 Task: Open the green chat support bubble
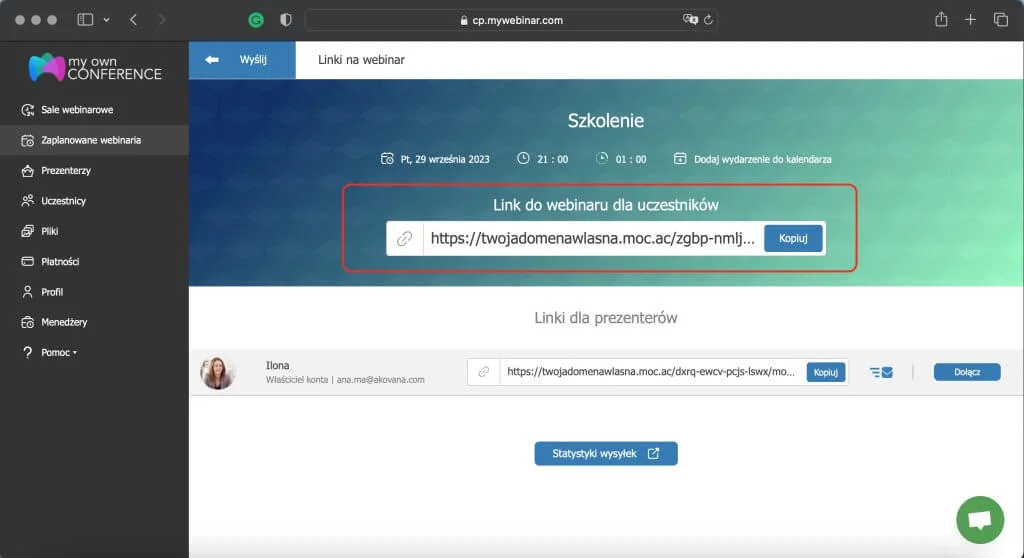[980, 520]
